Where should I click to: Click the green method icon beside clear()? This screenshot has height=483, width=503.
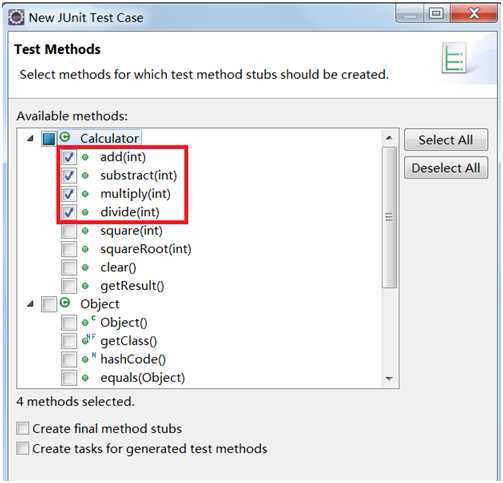pos(85,267)
